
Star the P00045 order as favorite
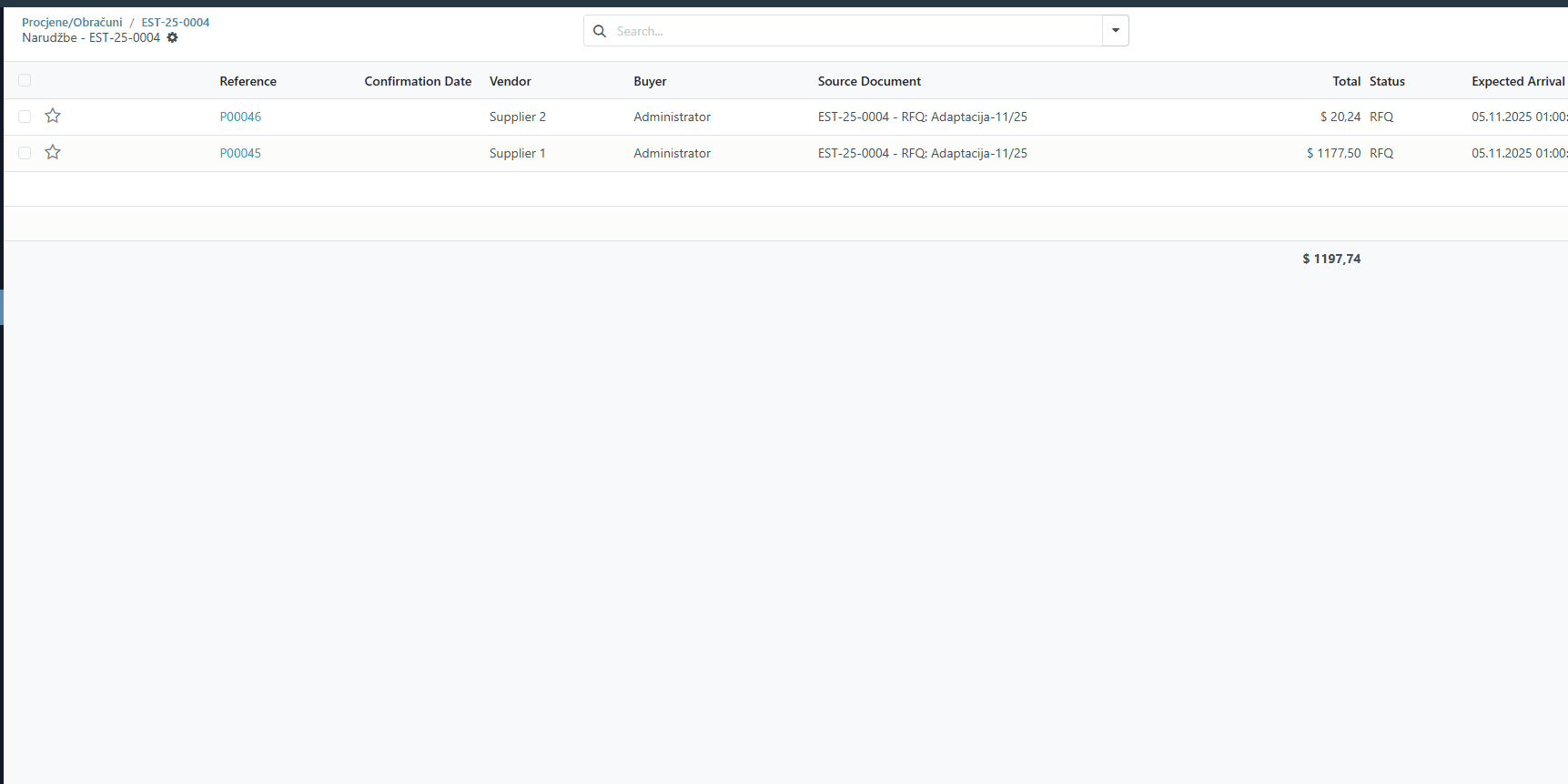point(53,152)
